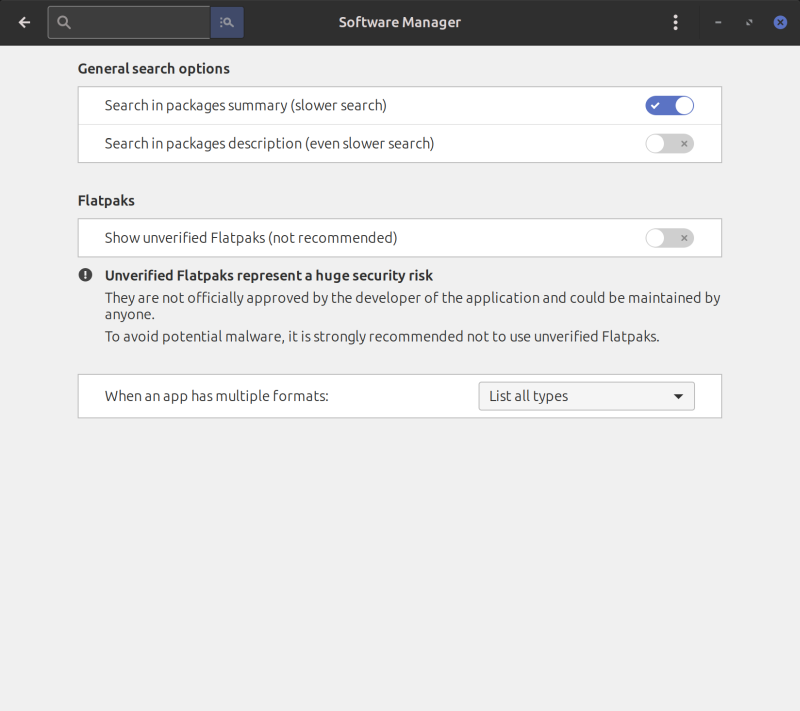
Task: Click the 'General search options' heading
Action: tap(154, 69)
